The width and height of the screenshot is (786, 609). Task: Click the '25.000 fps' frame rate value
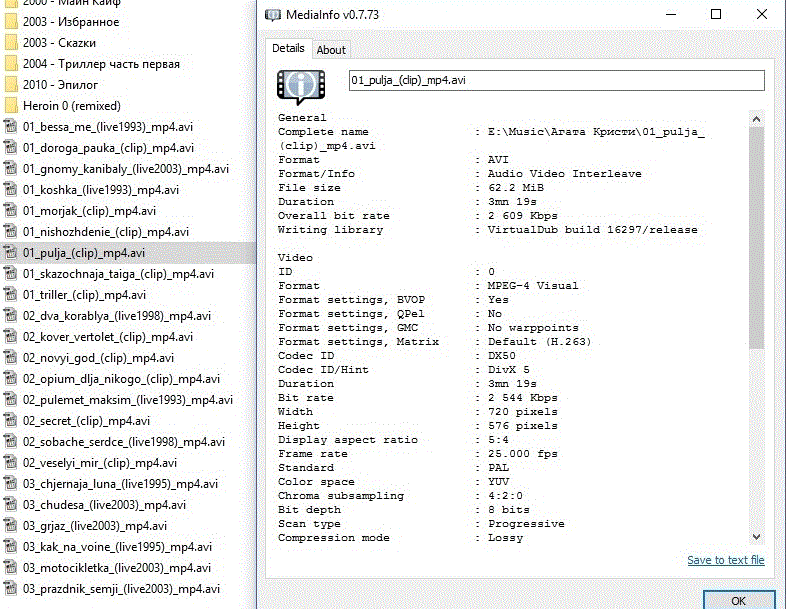tap(523, 454)
